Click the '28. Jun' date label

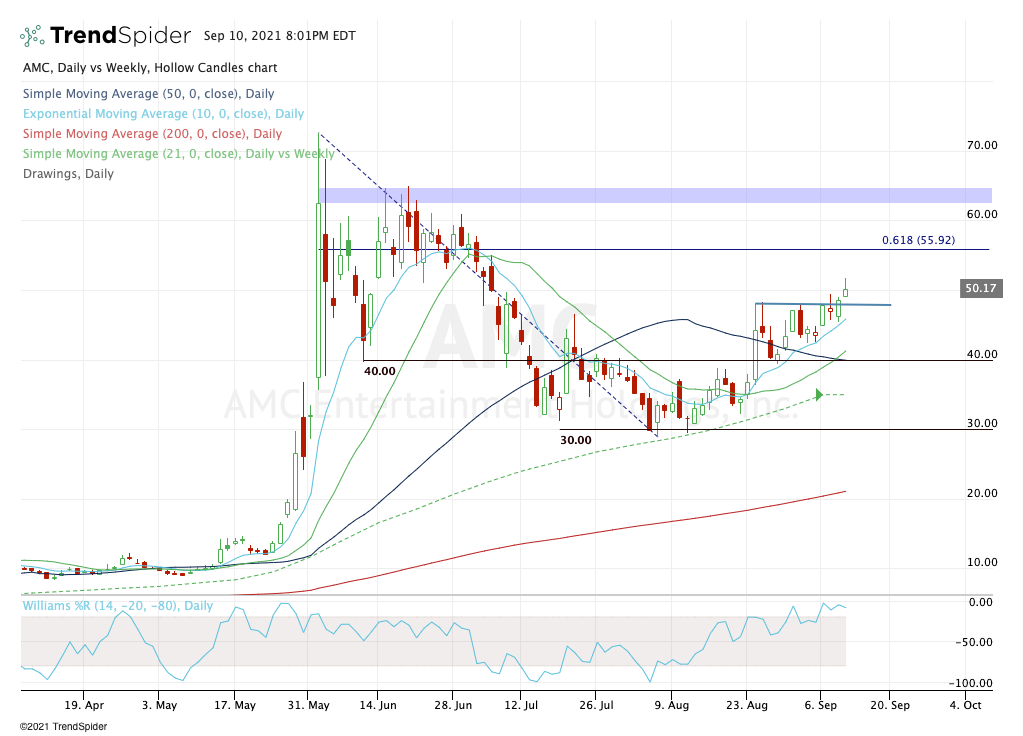pos(453,705)
